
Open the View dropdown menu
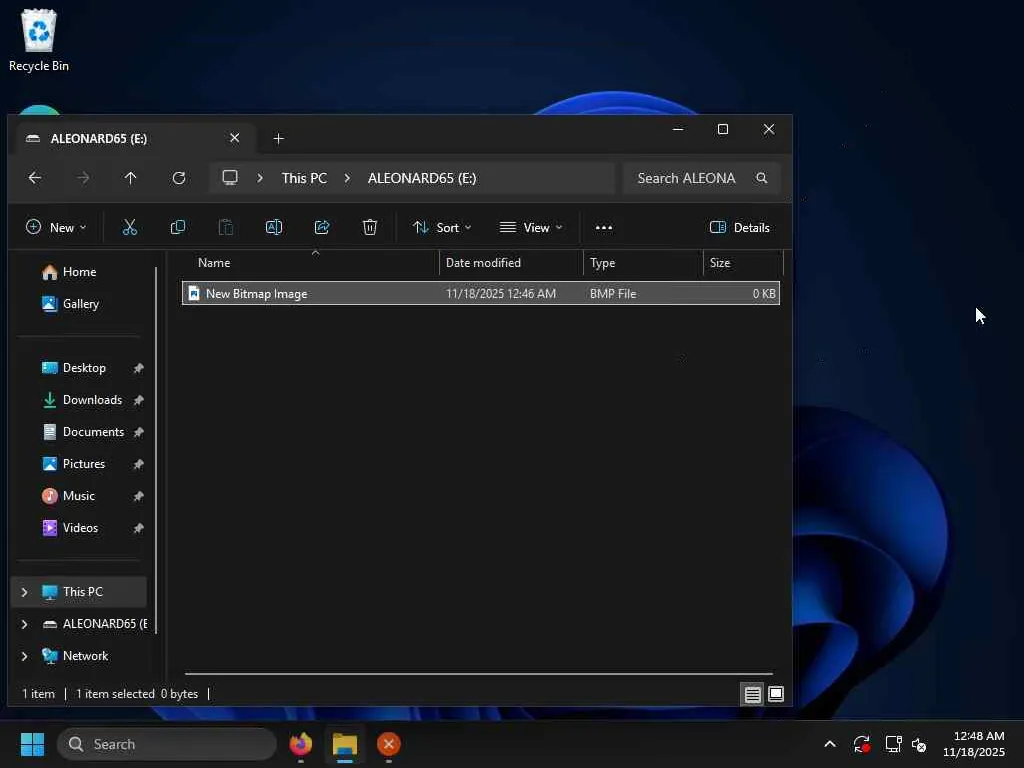click(531, 227)
